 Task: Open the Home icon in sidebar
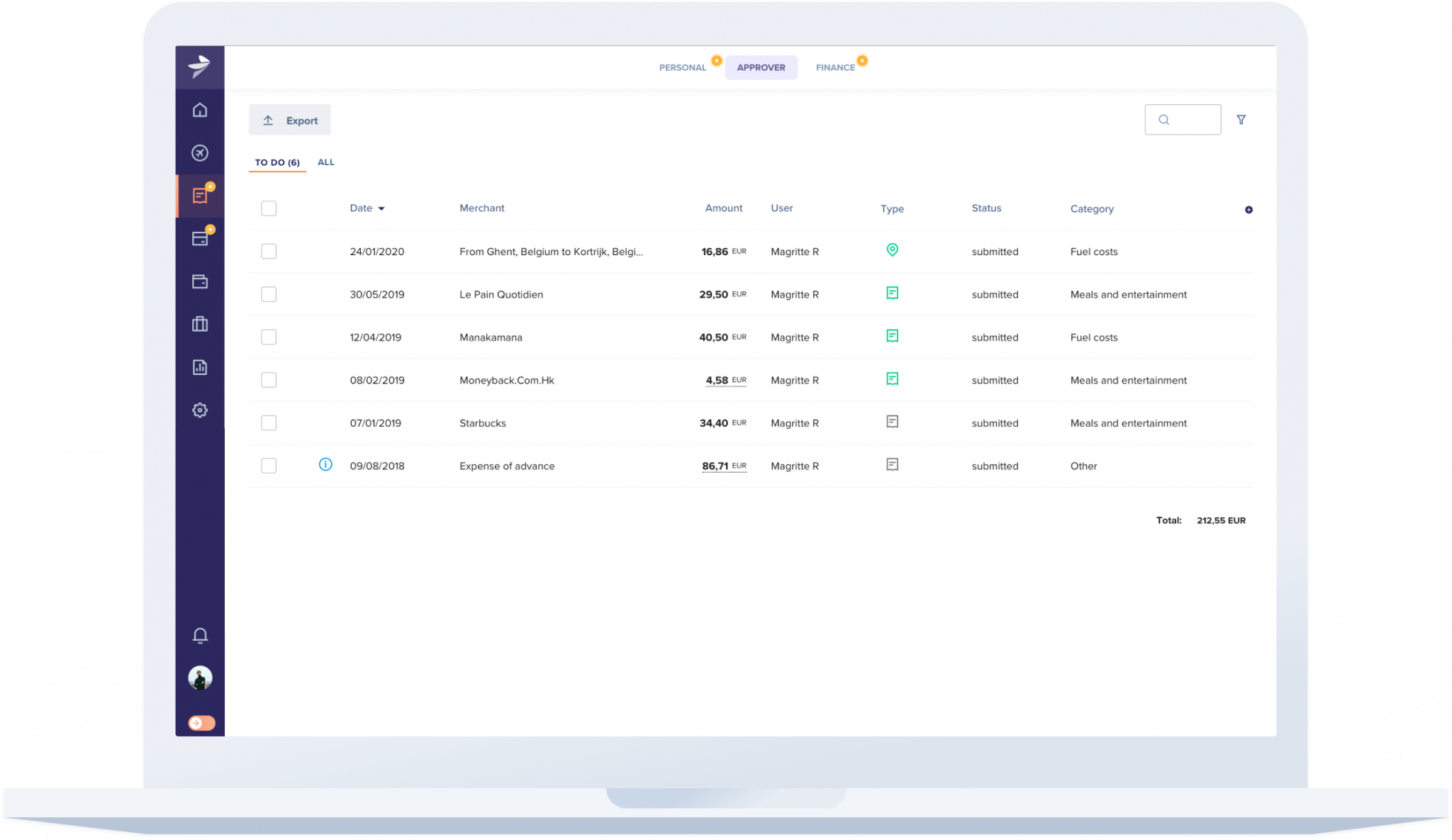coord(200,110)
